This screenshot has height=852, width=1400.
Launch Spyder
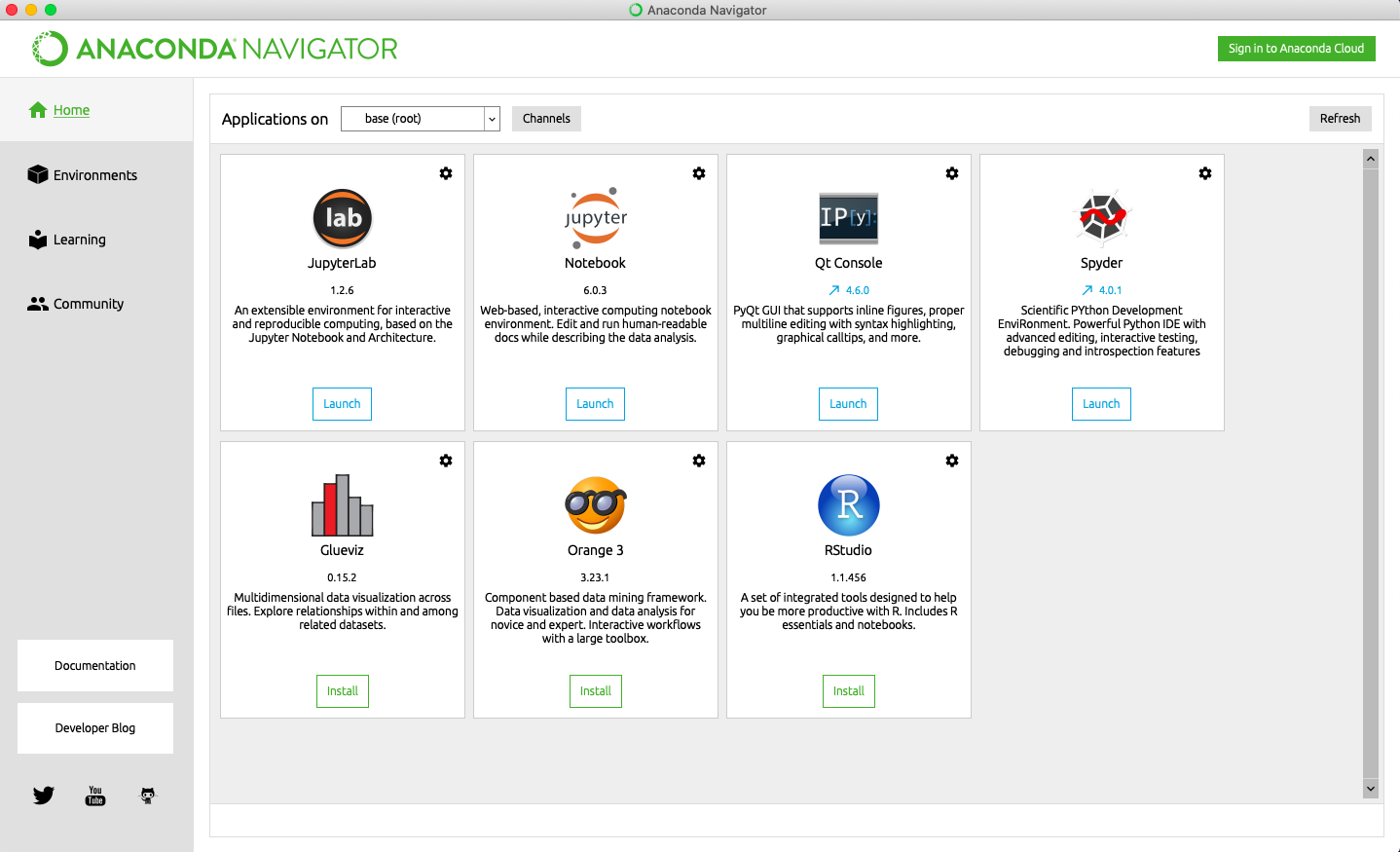[1101, 404]
